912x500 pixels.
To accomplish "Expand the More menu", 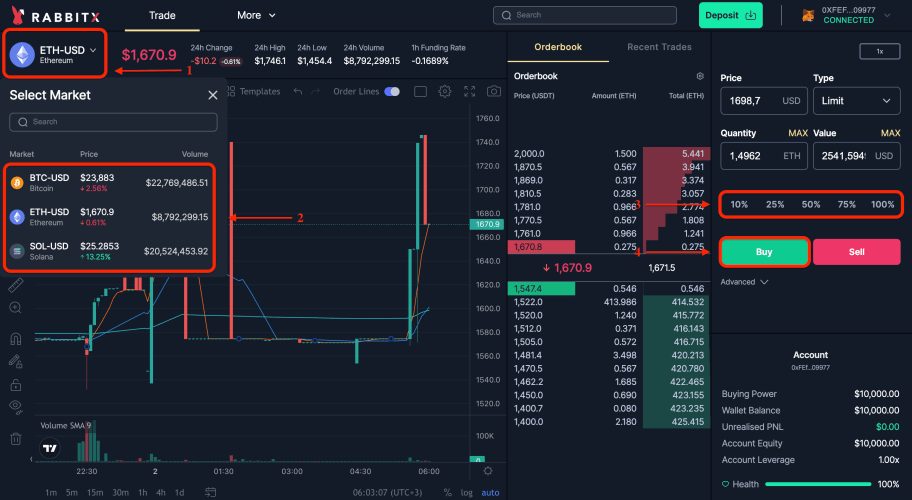I will [x=256, y=16].
